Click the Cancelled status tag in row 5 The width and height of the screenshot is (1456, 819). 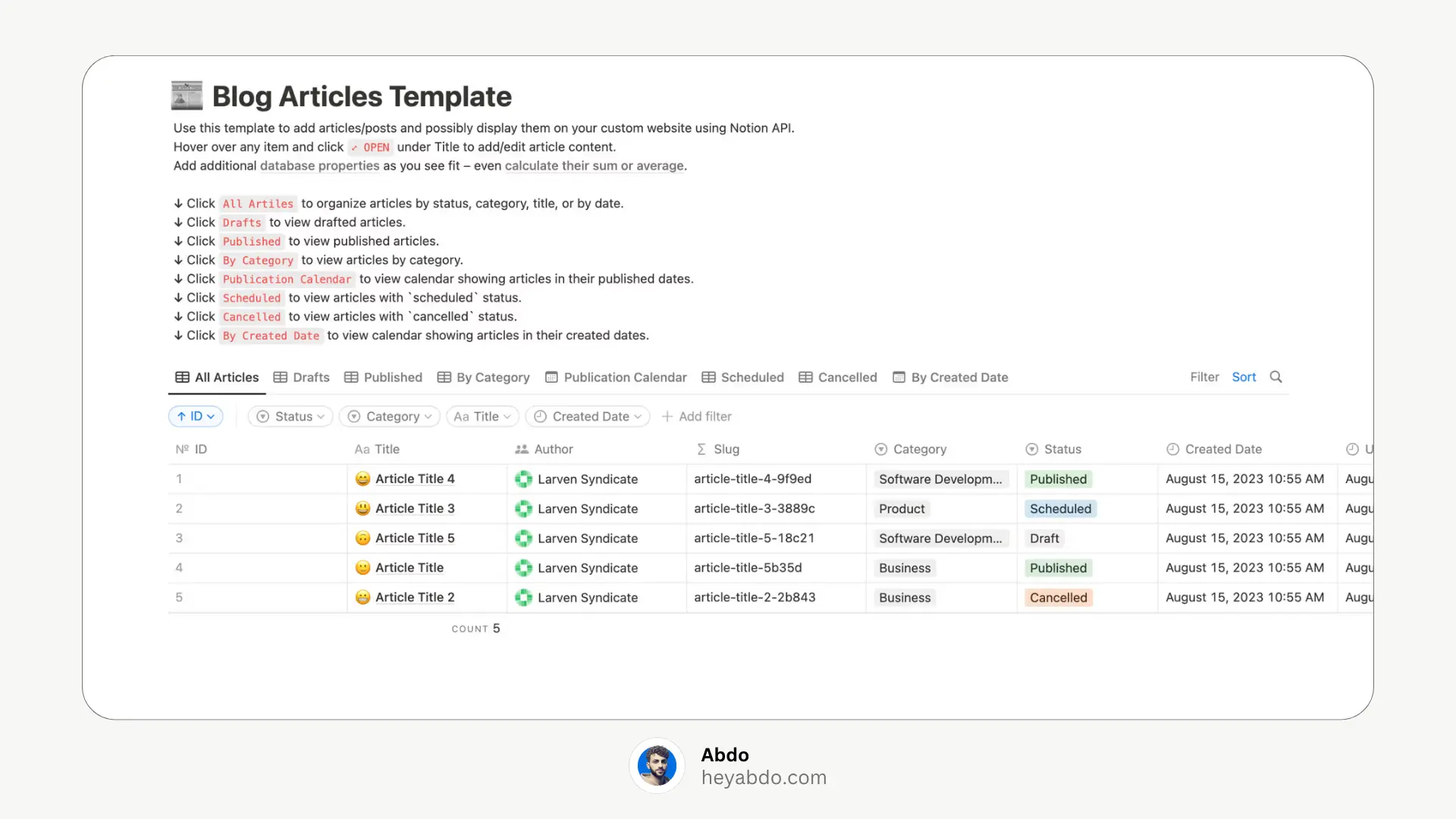tap(1058, 598)
